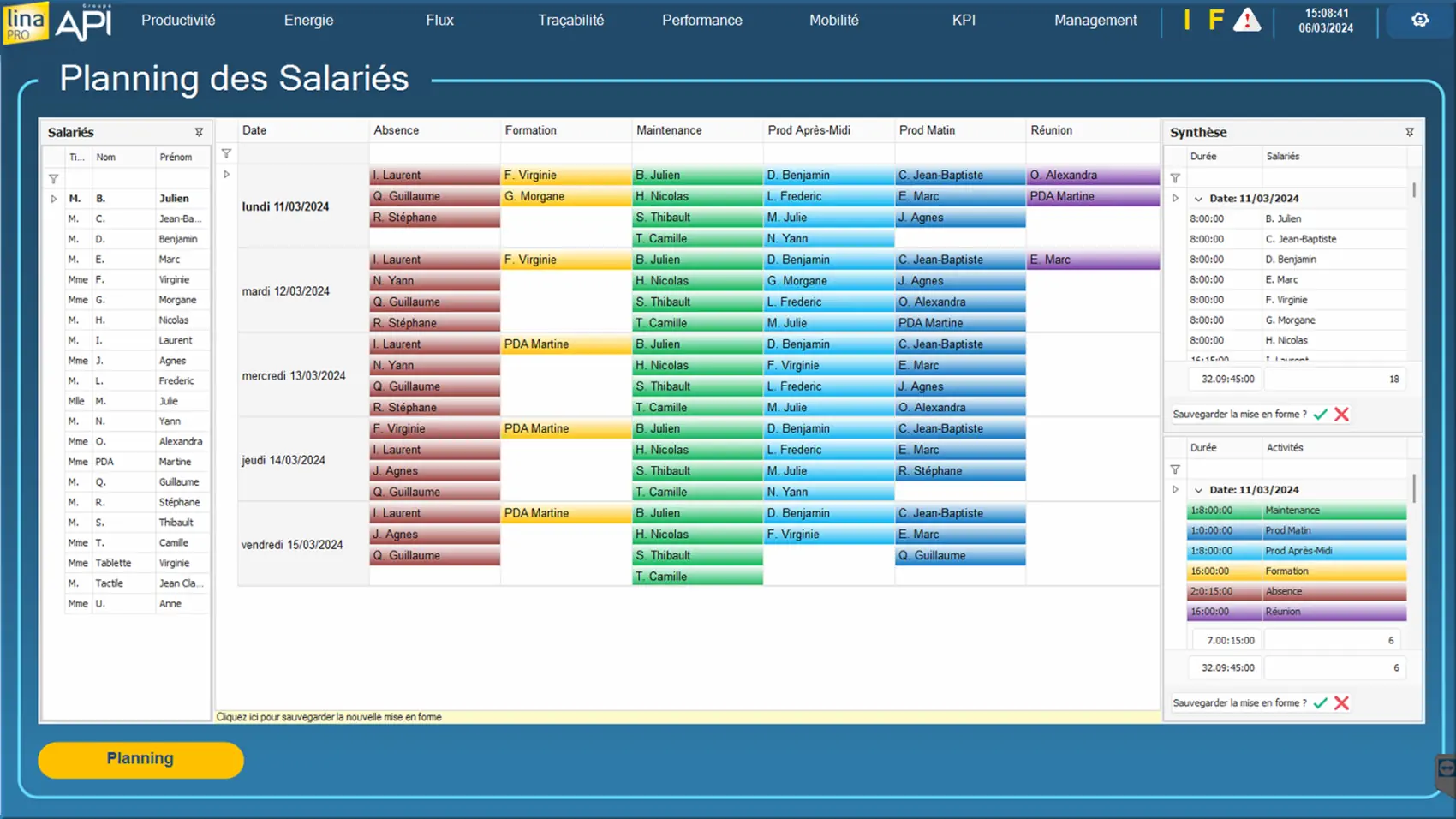
Task: Click the red warning triangle alert icon
Action: [1246, 20]
